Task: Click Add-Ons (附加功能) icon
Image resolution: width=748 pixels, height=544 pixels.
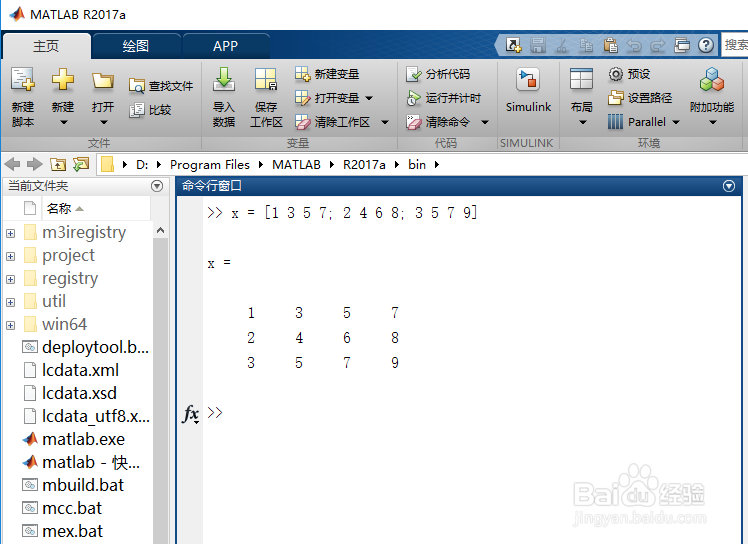Action: pos(712,79)
